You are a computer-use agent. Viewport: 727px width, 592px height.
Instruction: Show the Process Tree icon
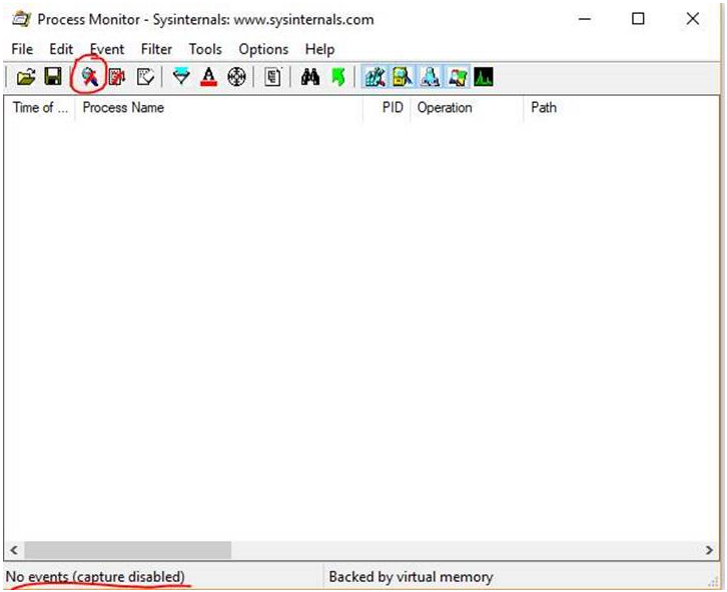click(273, 76)
